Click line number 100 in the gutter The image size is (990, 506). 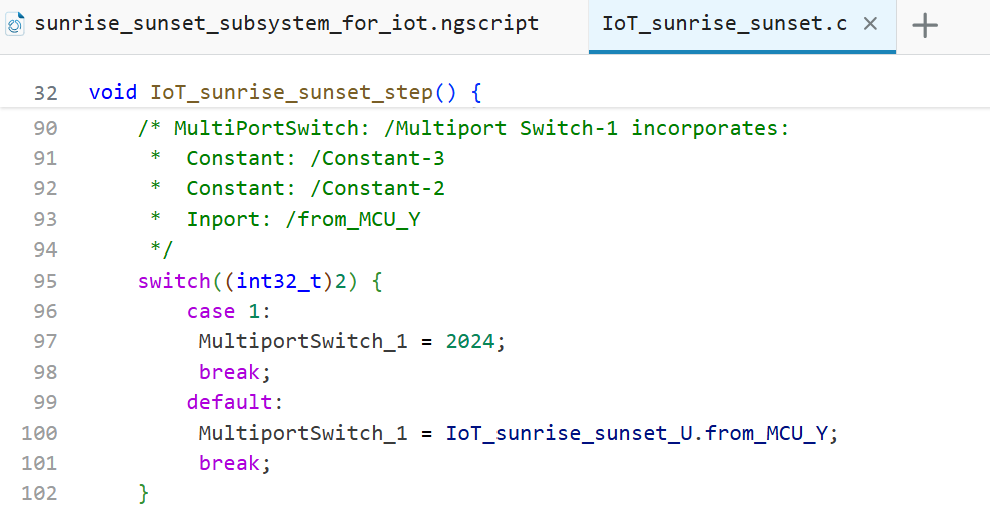[x=40, y=433]
